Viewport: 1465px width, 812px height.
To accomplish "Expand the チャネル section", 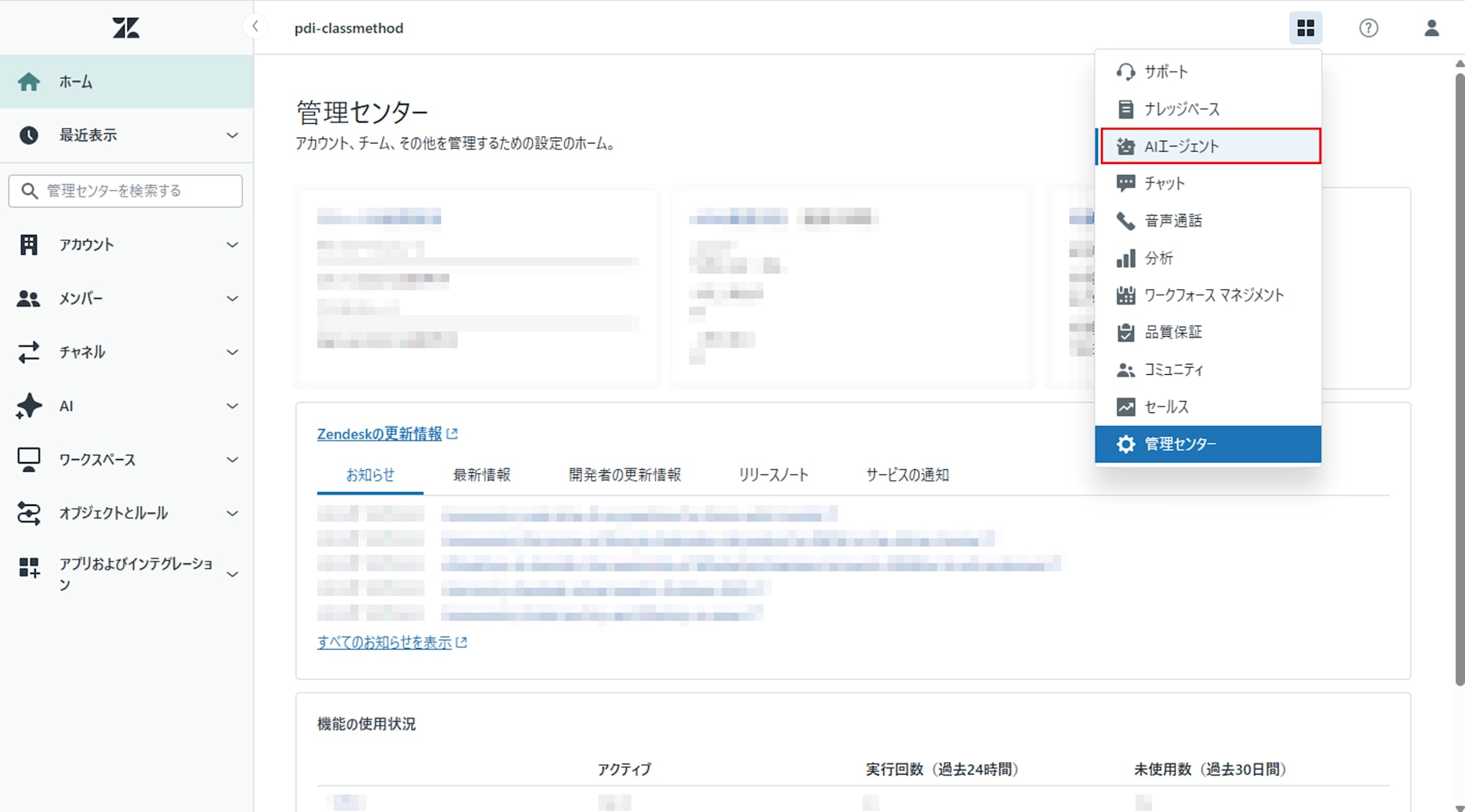I will tap(232, 352).
